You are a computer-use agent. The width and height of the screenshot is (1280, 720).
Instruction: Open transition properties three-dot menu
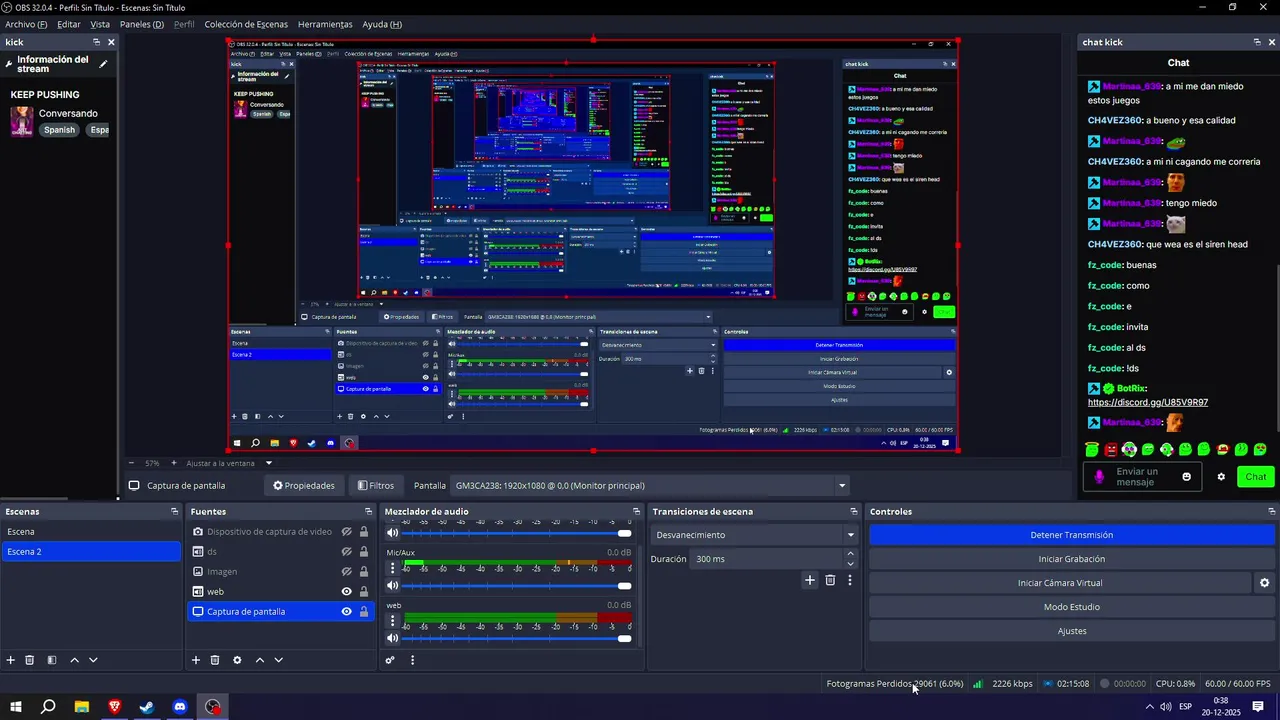tap(850, 580)
